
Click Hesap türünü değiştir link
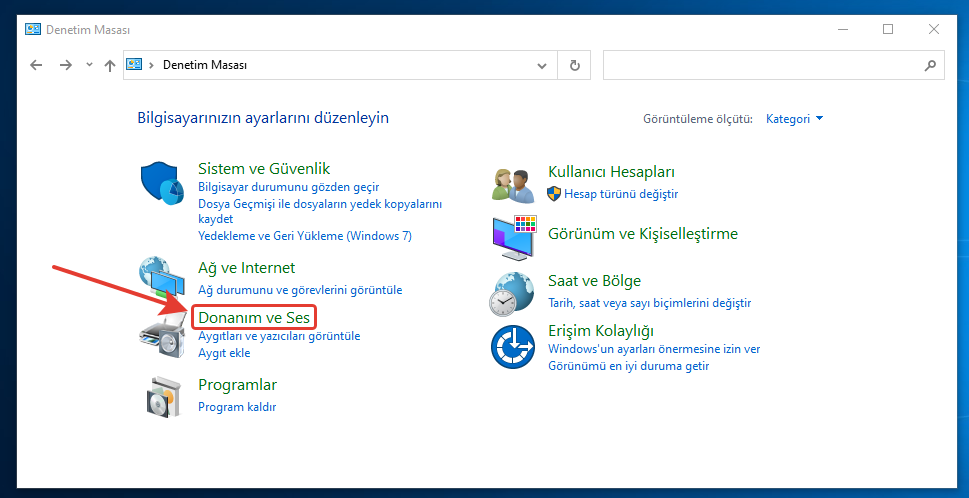621,193
